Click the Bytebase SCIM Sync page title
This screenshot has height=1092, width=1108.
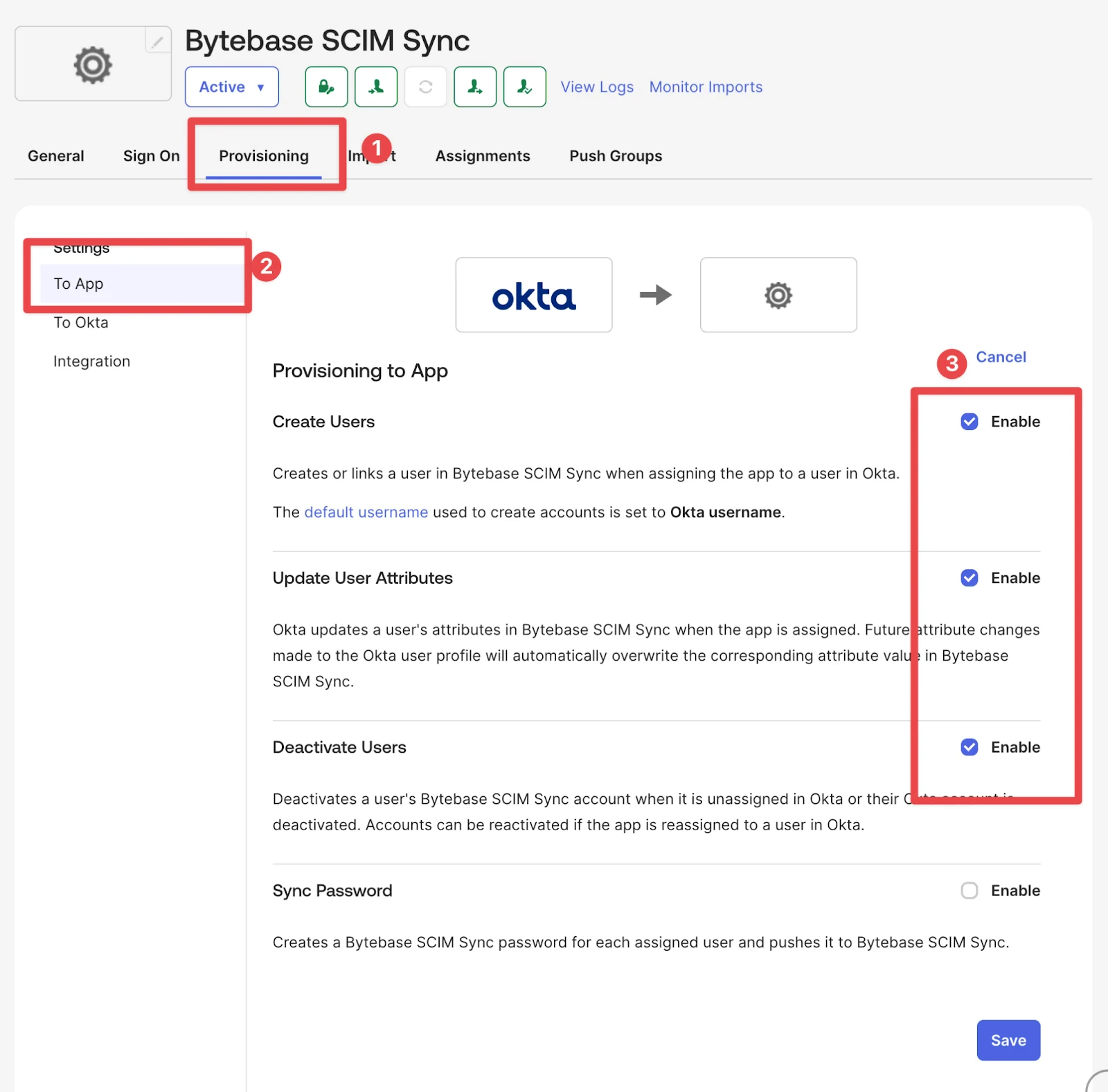coord(327,41)
